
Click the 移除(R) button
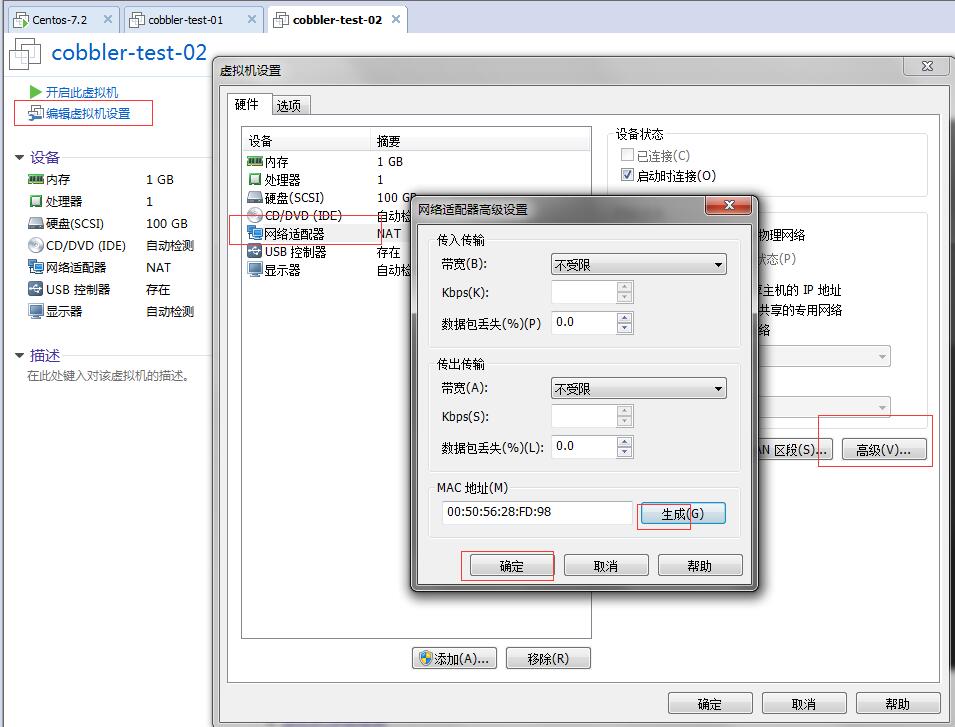coord(548,658)
